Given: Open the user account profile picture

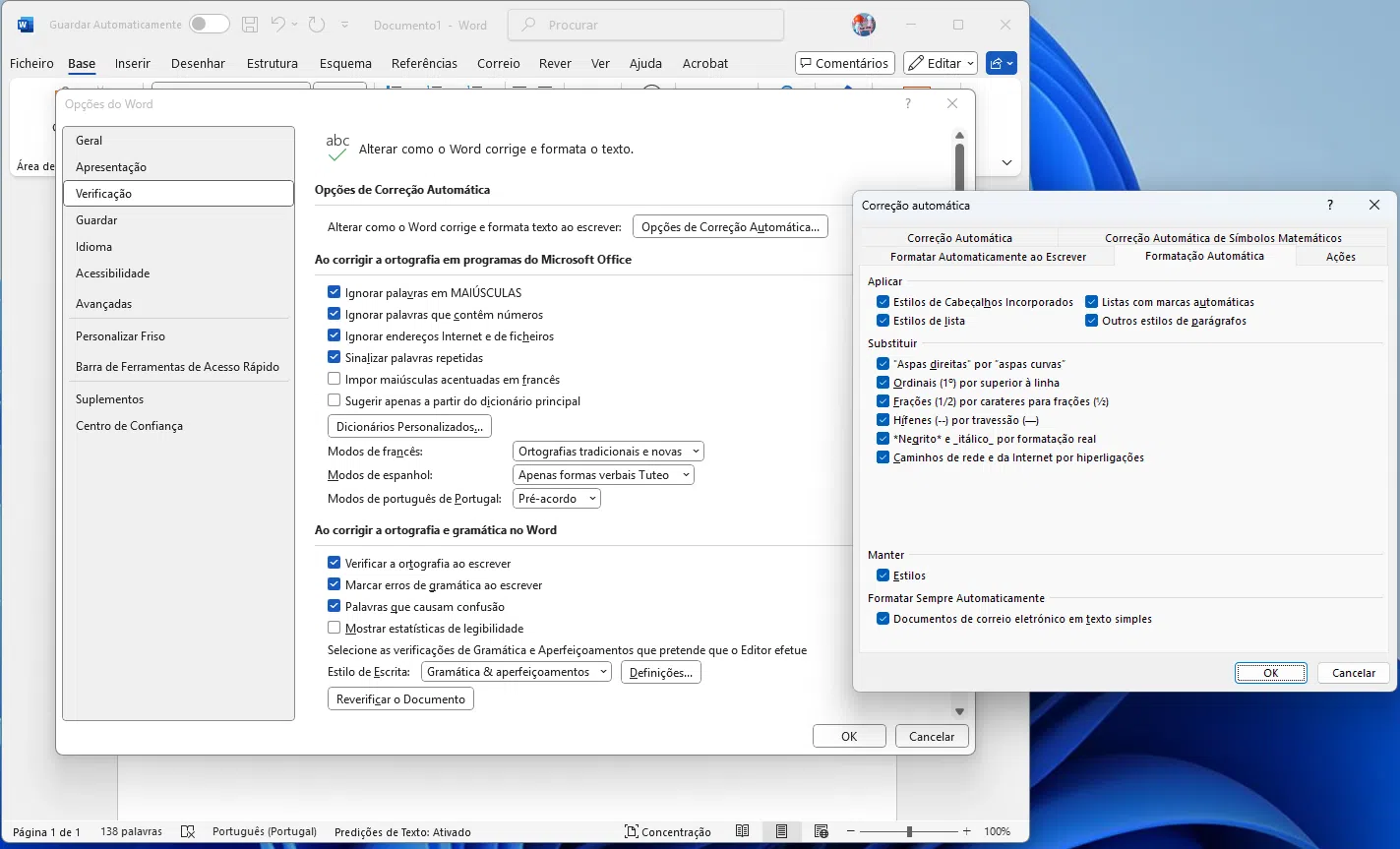Looking at the screenshot, I should click(x=864, y=25).
